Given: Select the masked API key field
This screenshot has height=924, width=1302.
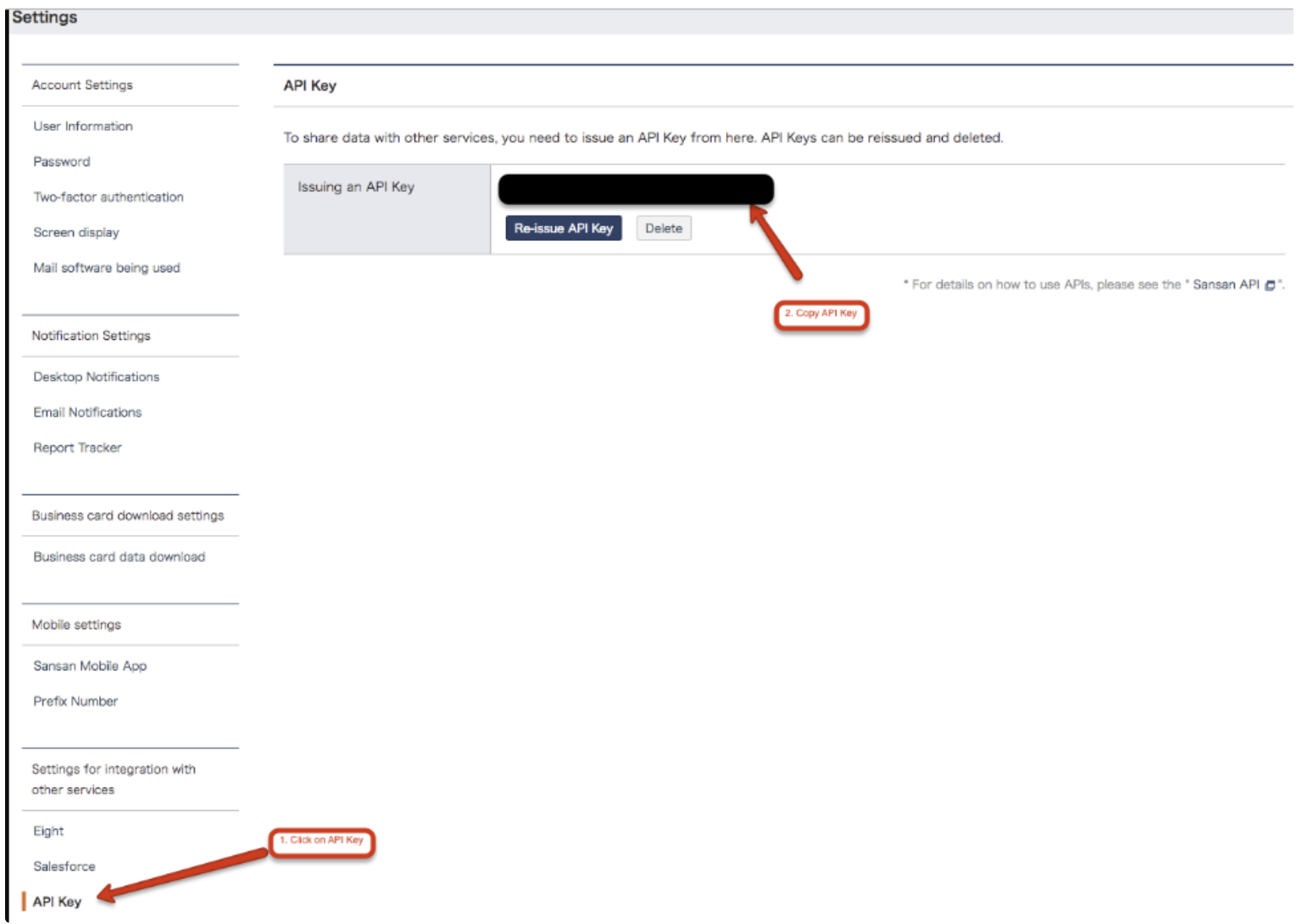Looking at the screenshot, I should 635,189.
